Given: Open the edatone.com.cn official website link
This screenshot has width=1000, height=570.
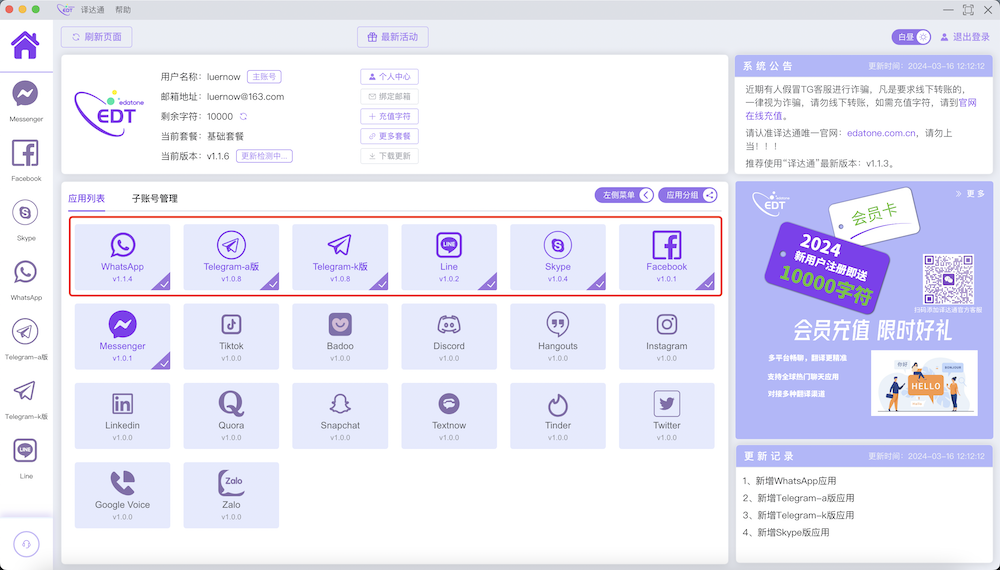Looking at the screenshot, I should point(881,133).
